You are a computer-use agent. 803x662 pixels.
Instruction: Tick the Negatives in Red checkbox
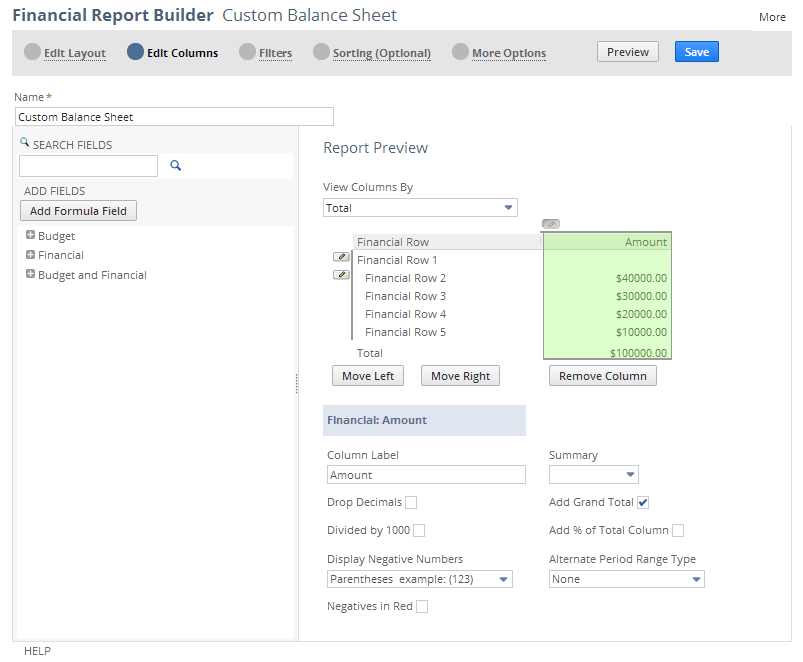(x=421, y=606)
